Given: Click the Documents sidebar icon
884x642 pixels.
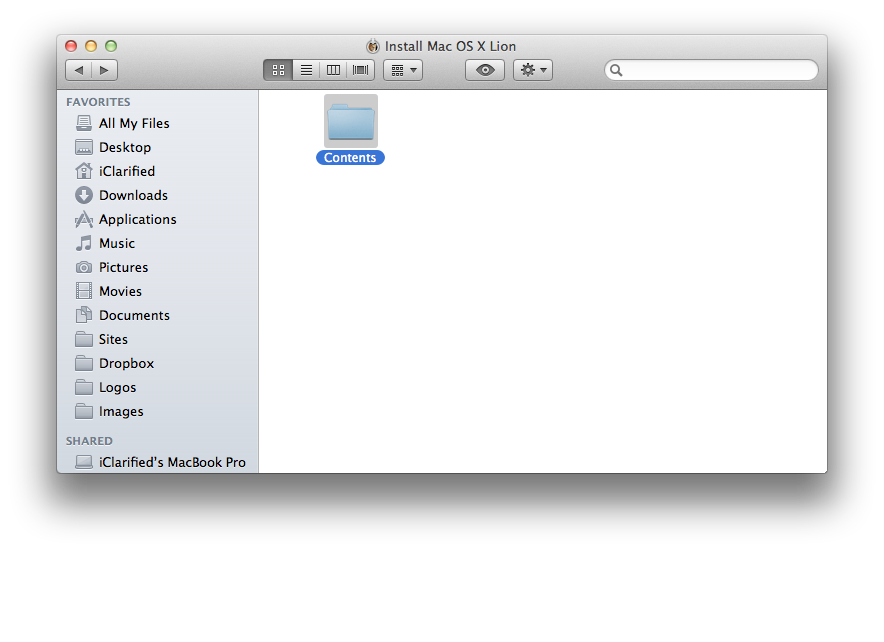Looking at the screenshot, I should (x=83, y=315).
